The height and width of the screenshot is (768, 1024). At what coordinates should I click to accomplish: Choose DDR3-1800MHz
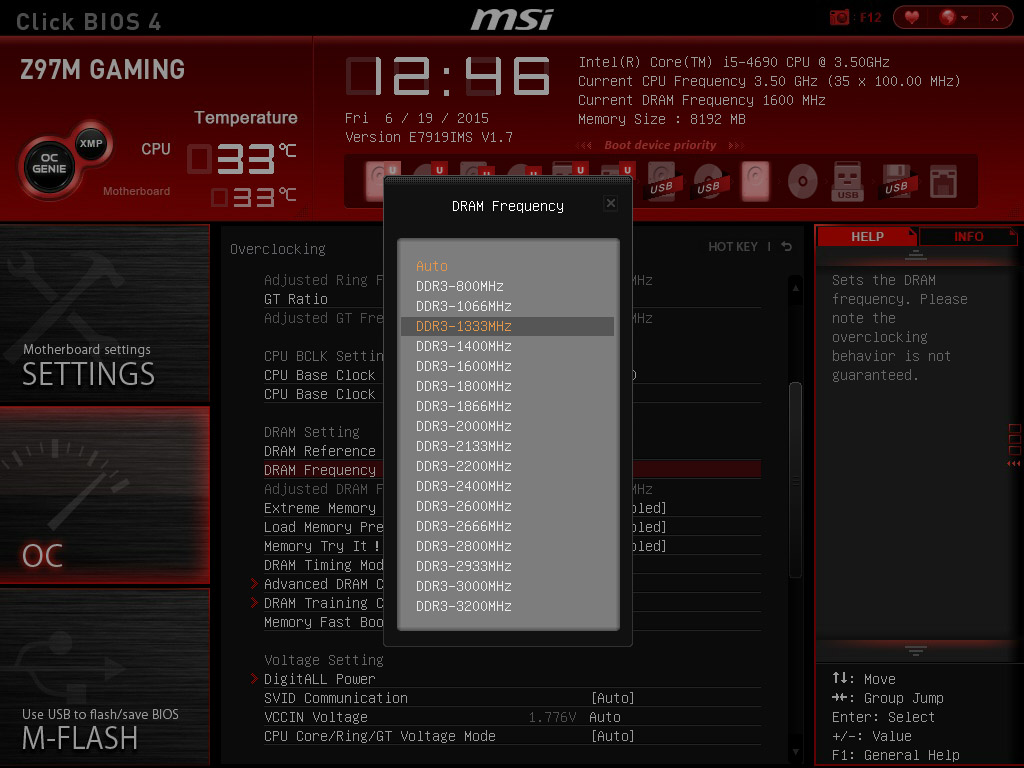pos(507,386)
